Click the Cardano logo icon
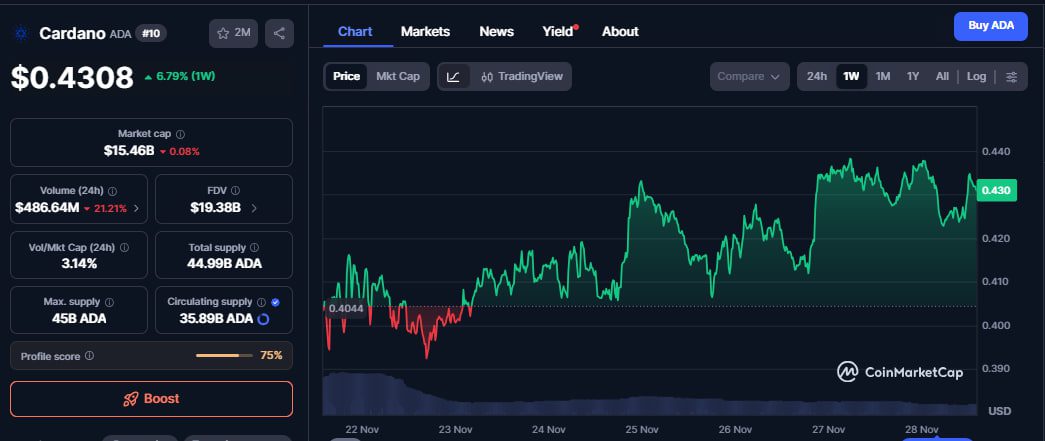The width and height of the screenshot is (1045, 441). tap(23, 33)
